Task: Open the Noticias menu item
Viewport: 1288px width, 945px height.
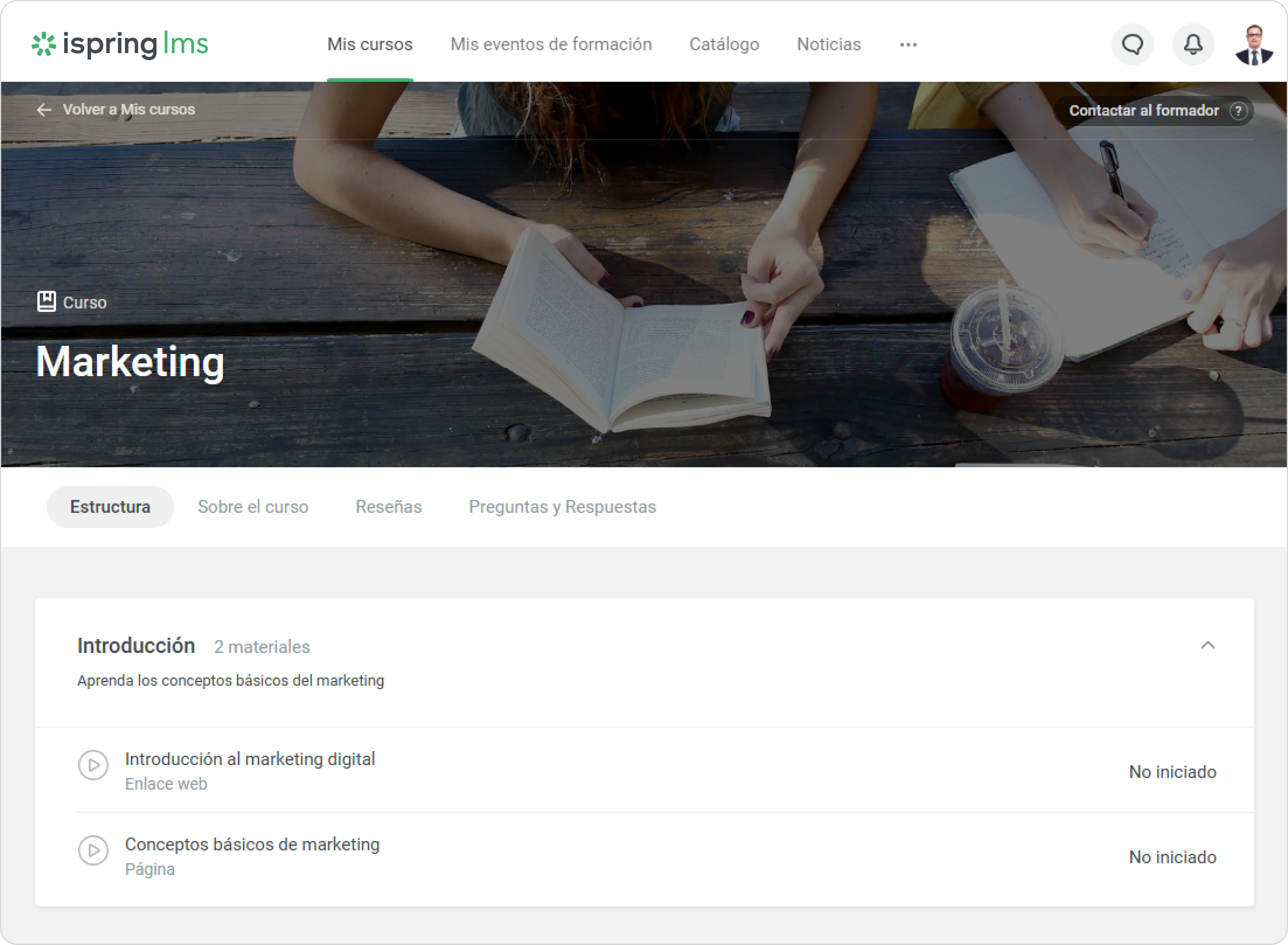Action: [x=829, y=45]
